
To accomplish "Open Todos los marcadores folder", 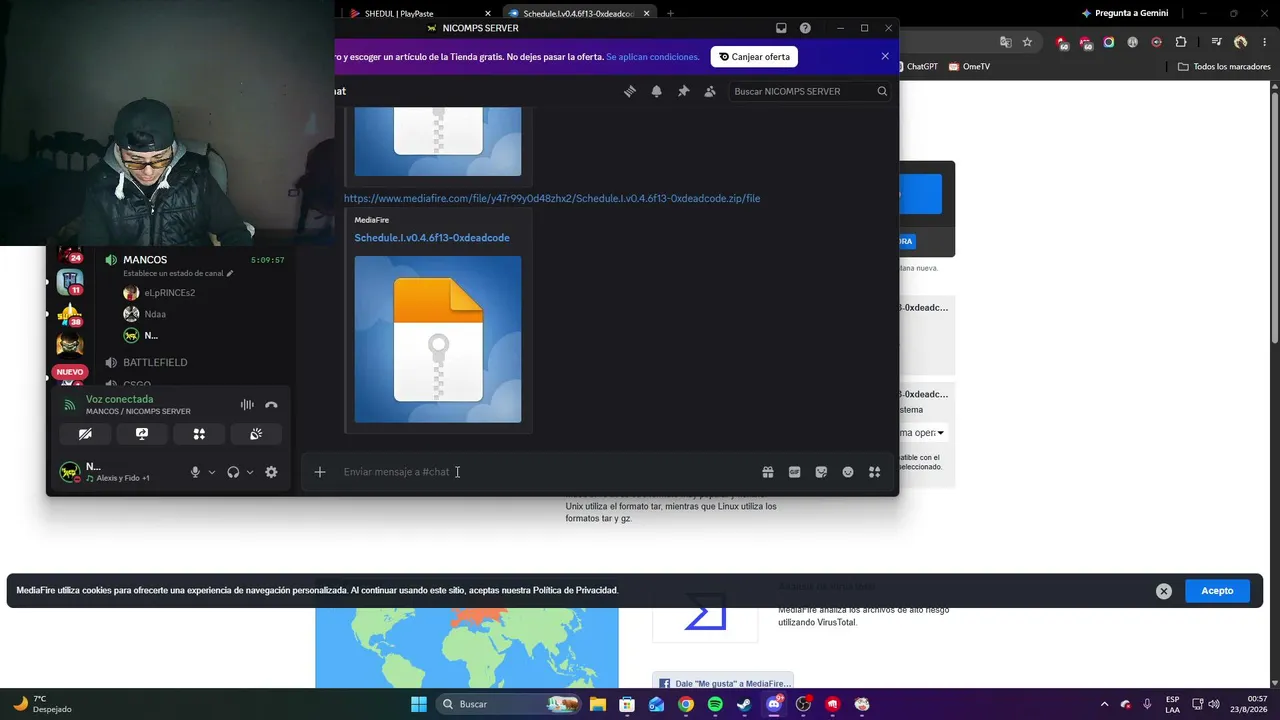I will point(1224,67).
